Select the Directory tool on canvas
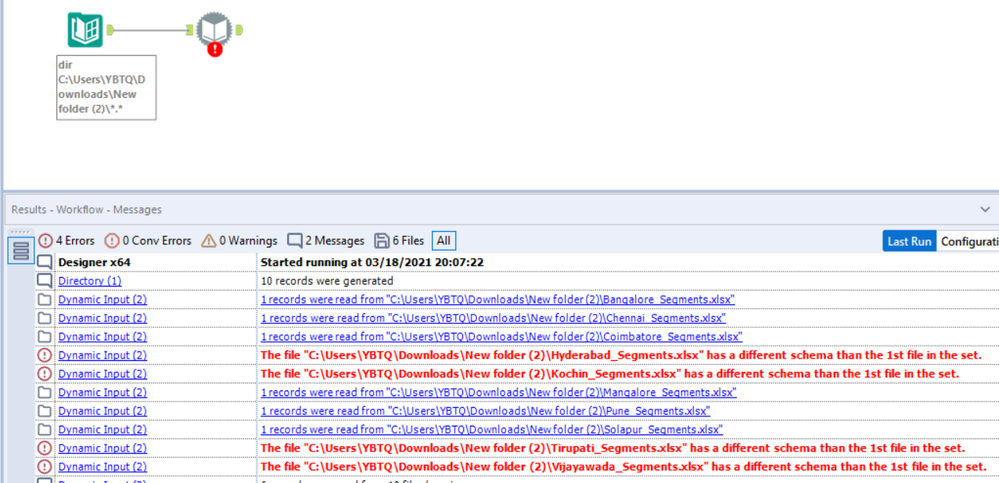Image resolution: width=999 pixels, height=483 pixels. coord(85,29)
